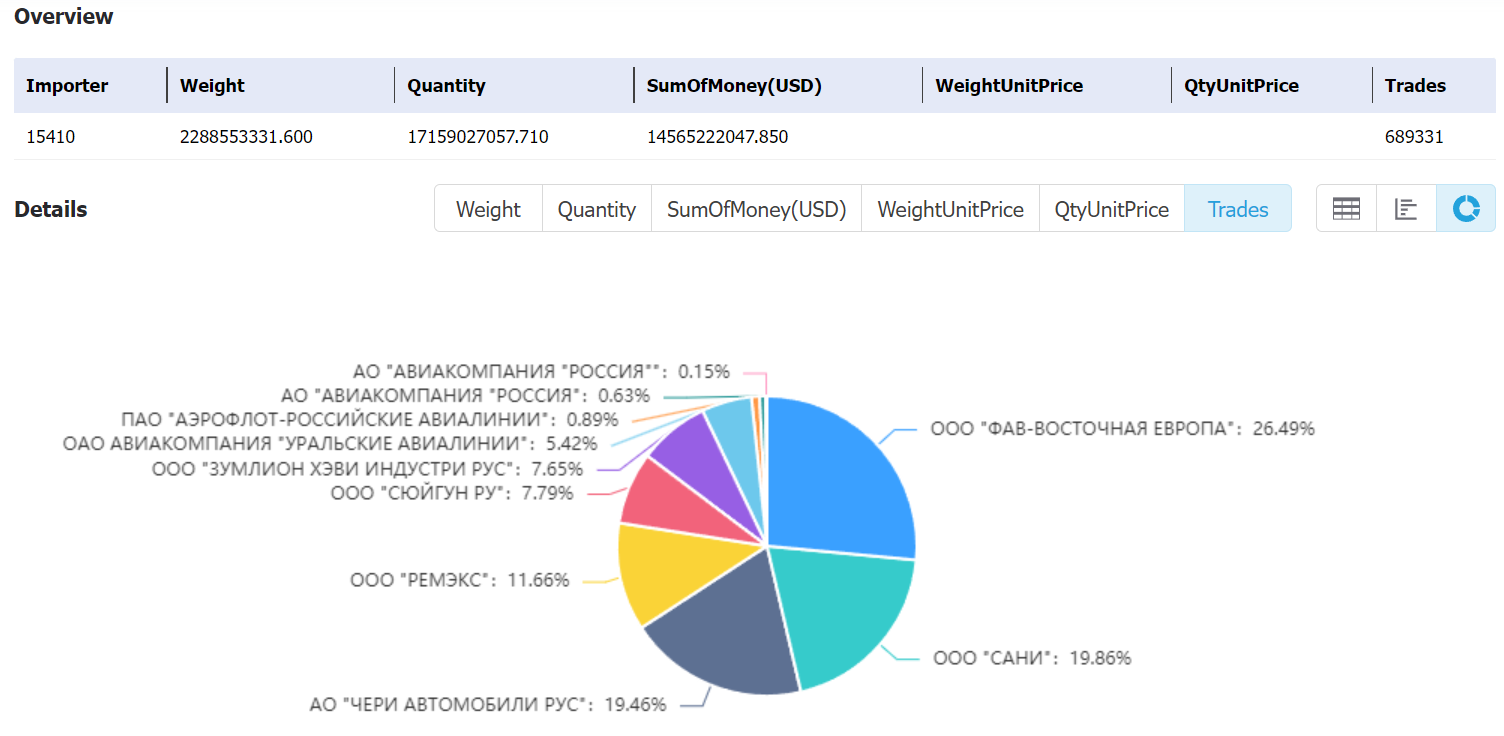This screenshot has height=736, width=1504.
Task: Click money value 14565222047.850
Action: pyautogui.click(x=717, y=137)
